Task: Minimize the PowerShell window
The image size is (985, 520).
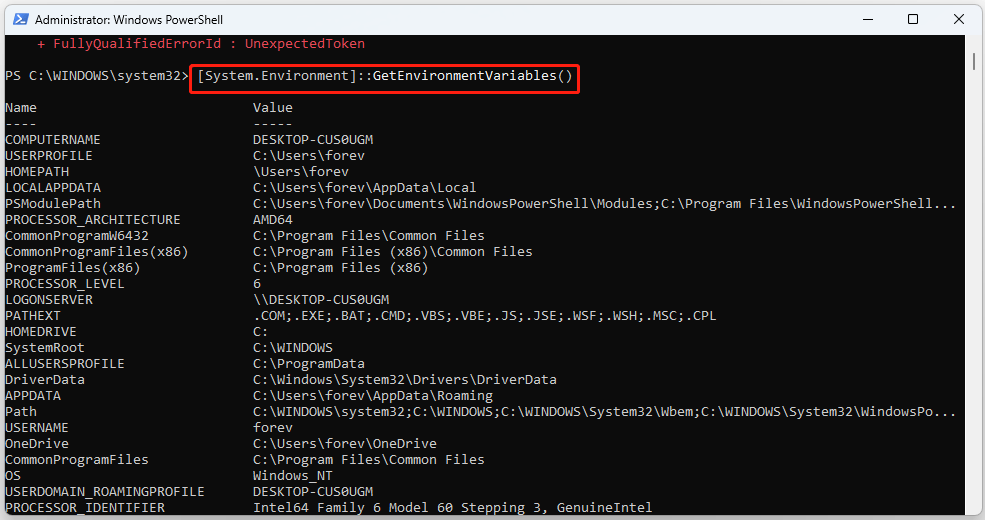Action: (x=868, y=19)
